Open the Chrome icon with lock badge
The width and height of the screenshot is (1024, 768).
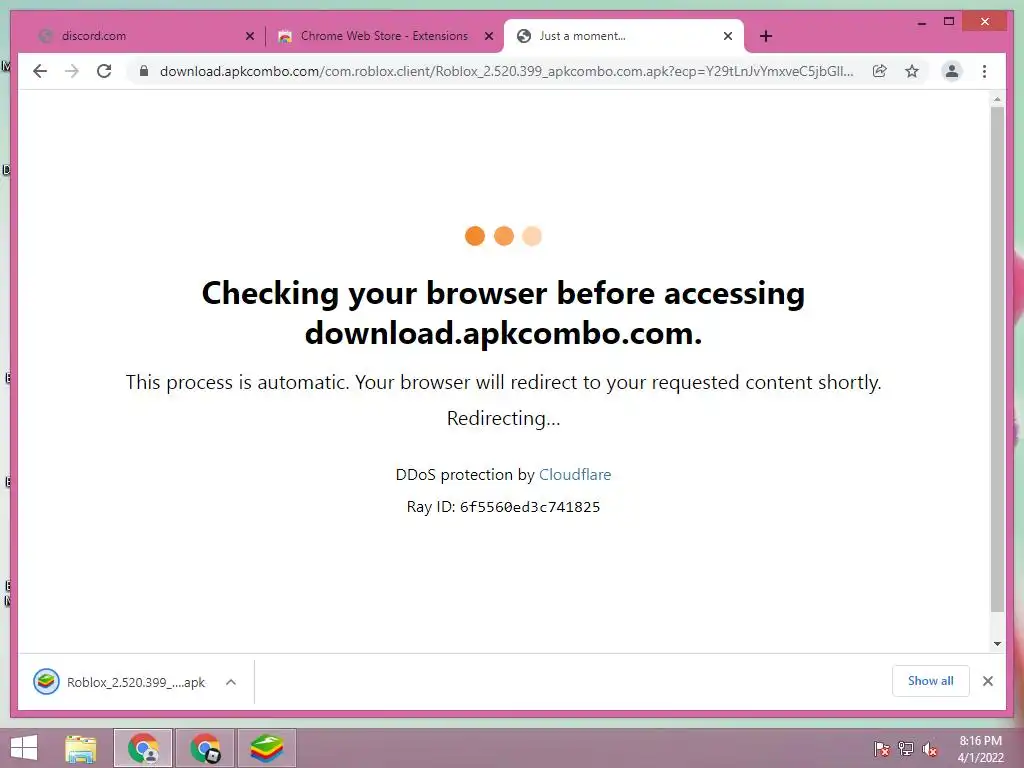point(205,748)
